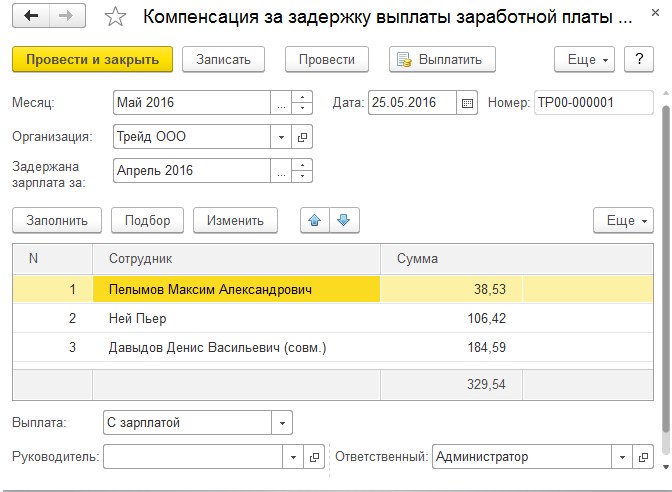This screenshot has width=672, height=492.
Task: Open the table Еще menu
Action: (622, 220)
